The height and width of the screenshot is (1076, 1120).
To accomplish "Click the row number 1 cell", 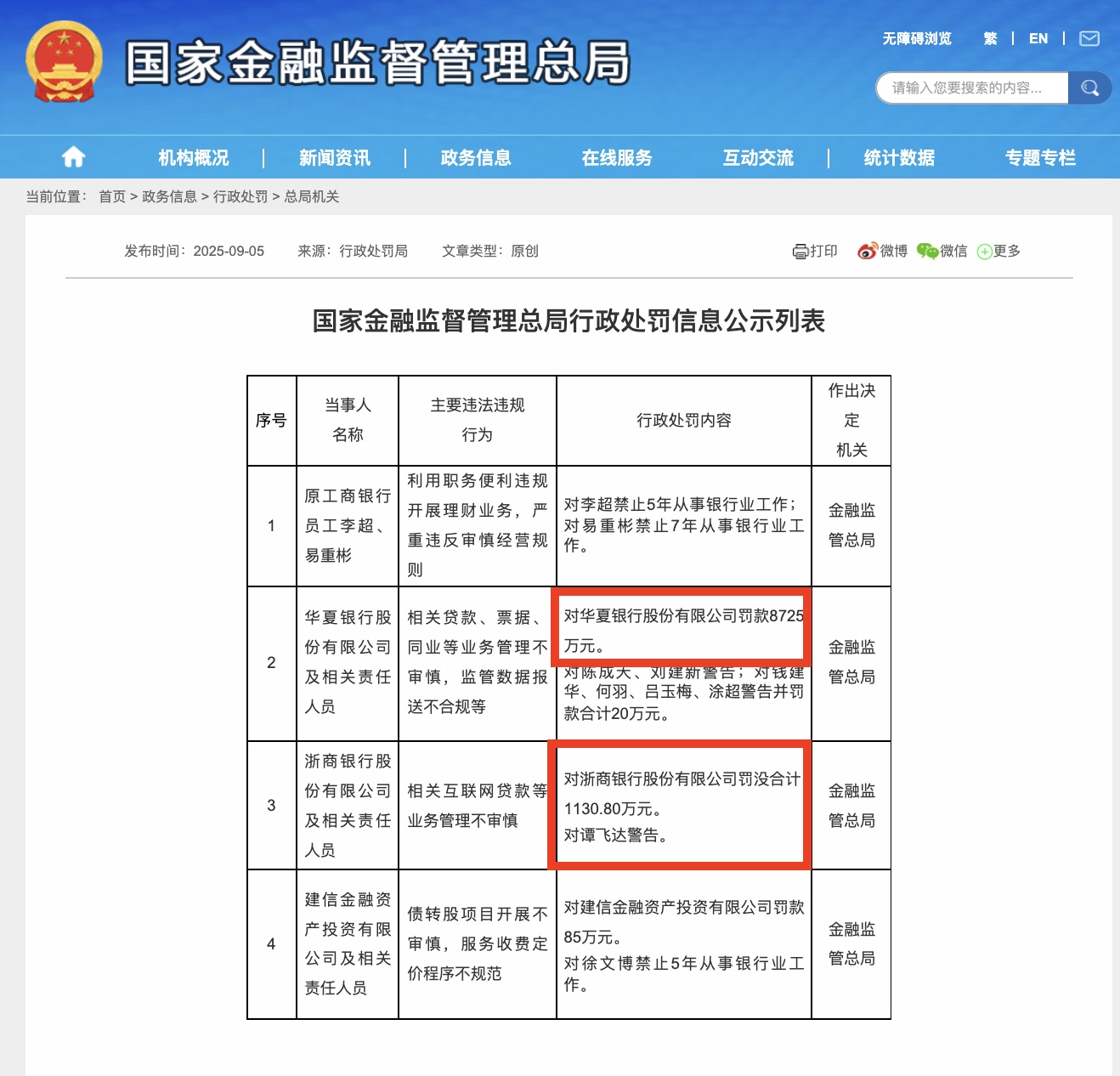I will click(272, 526).
